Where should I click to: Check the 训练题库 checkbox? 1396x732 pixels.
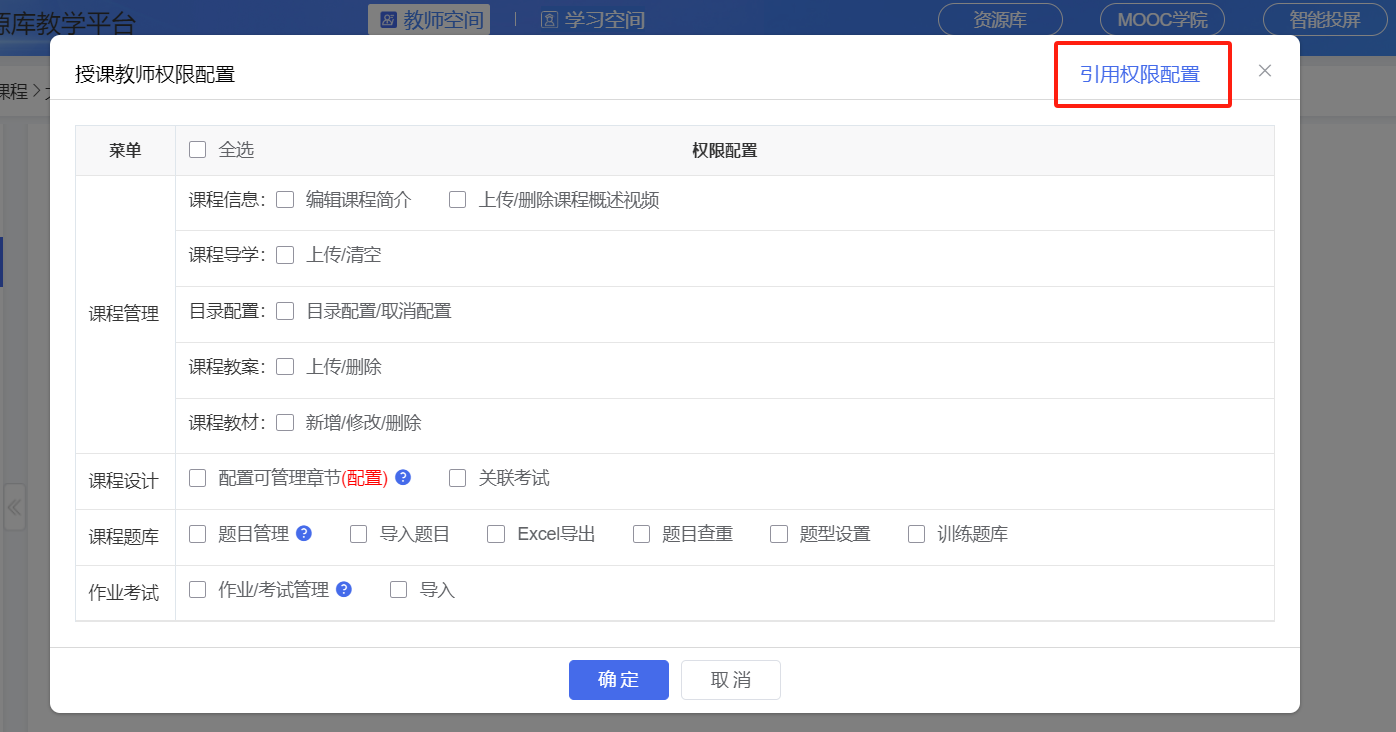click(916, 533)
